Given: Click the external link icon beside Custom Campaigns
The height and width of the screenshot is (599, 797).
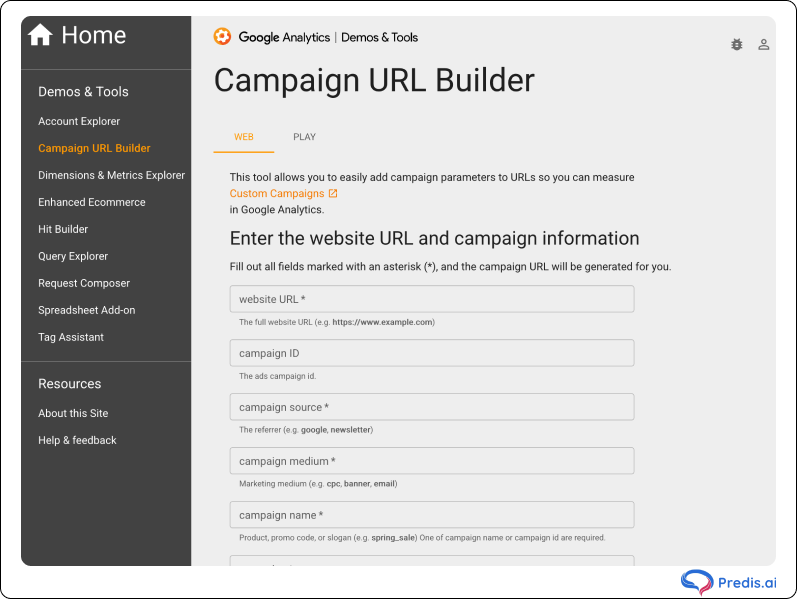Looking at the screenshot, I should 333,193.
